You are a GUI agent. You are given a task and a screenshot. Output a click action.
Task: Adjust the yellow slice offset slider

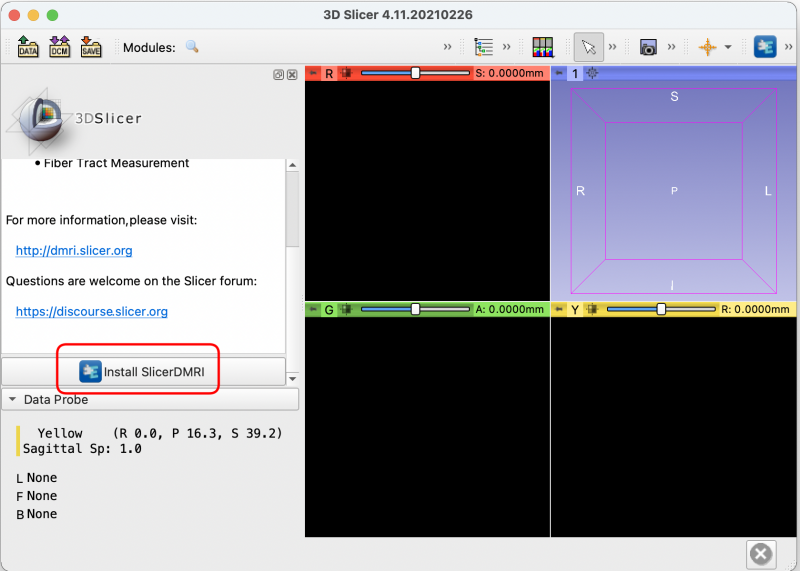pos(661,309)
